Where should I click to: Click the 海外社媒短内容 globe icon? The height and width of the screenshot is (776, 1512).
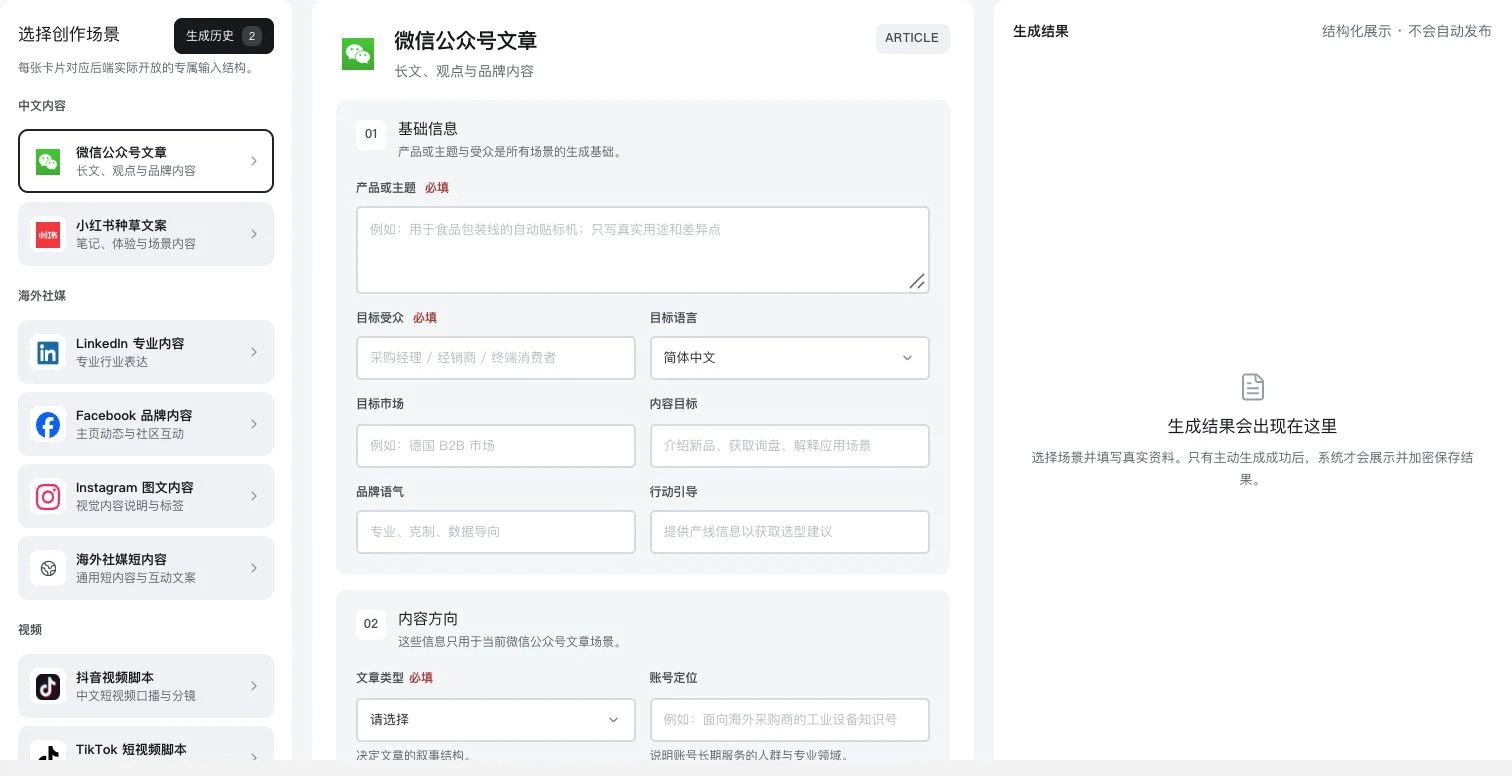[x=48, y=568]
